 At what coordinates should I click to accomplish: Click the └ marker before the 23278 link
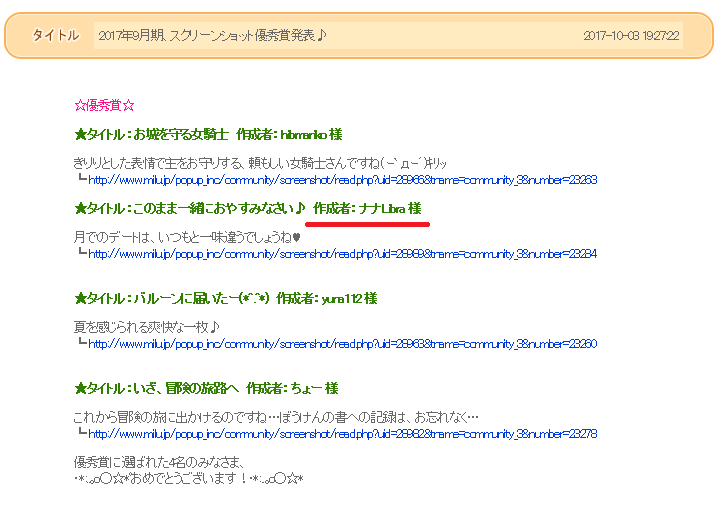[82, 434]
